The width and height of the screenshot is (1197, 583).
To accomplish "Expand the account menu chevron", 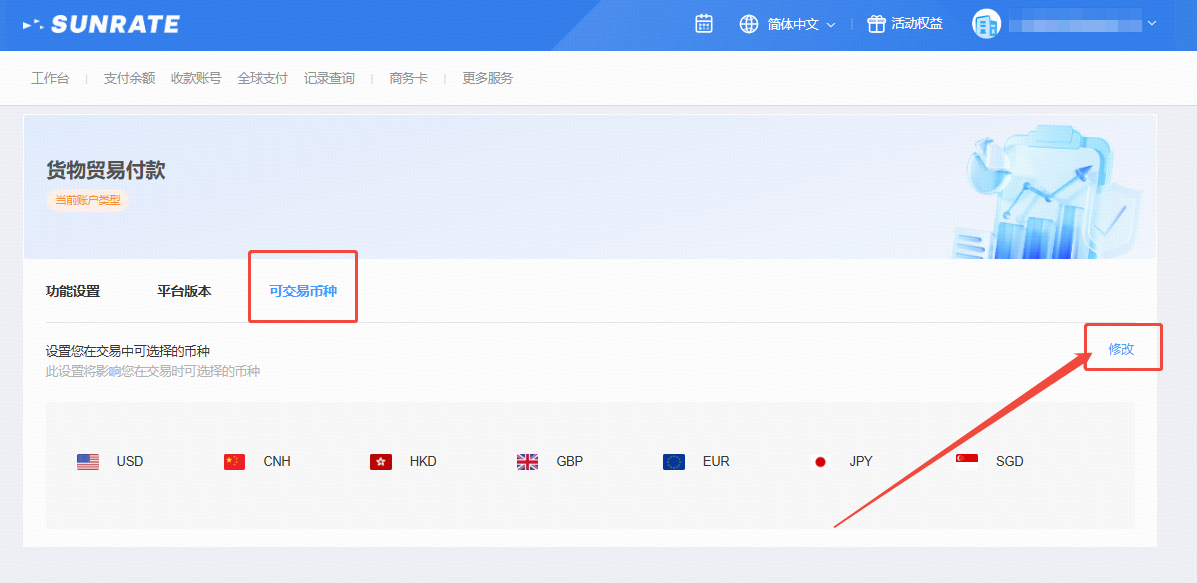I will [1152, 23].
